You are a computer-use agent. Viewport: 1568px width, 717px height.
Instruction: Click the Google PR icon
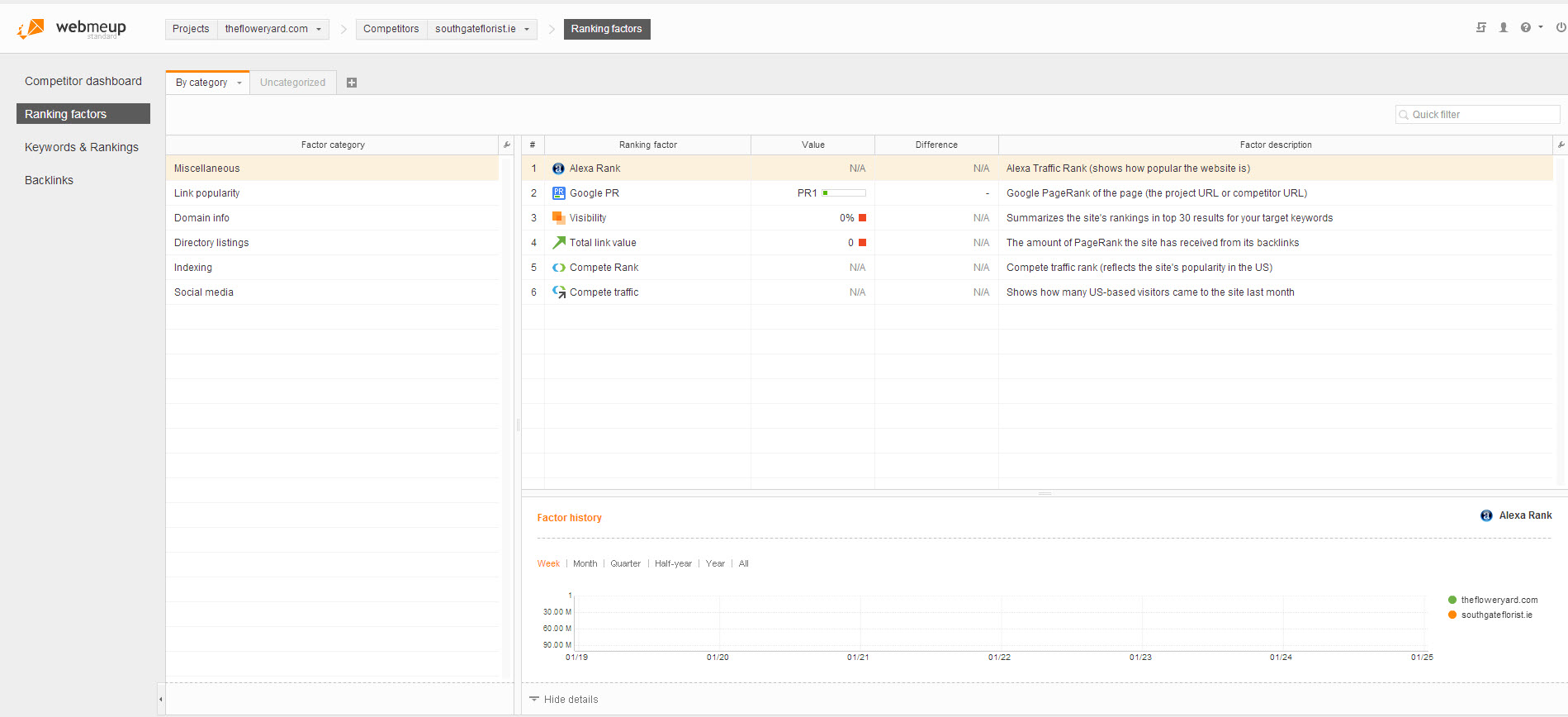point(558,193)
